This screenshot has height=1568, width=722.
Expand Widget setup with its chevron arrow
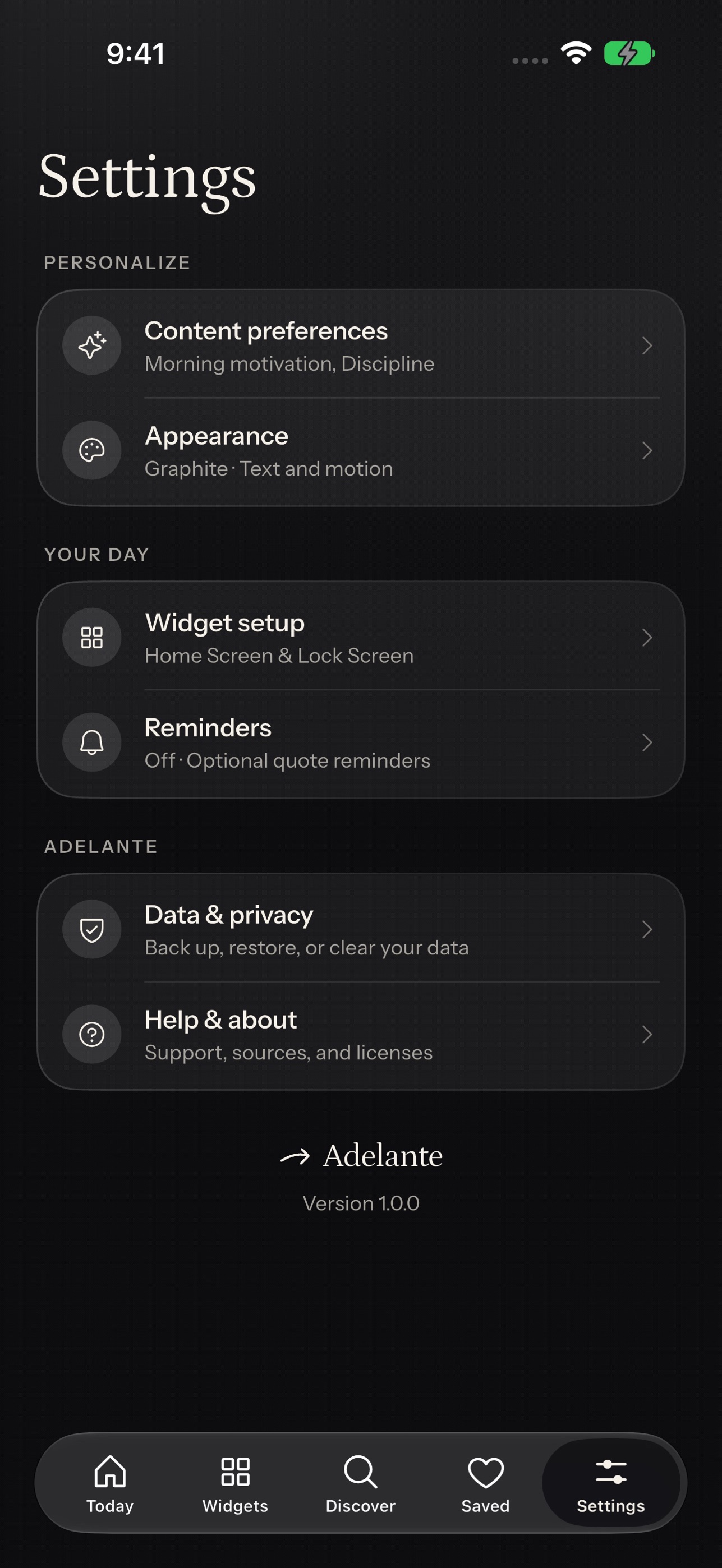(647, 637)
